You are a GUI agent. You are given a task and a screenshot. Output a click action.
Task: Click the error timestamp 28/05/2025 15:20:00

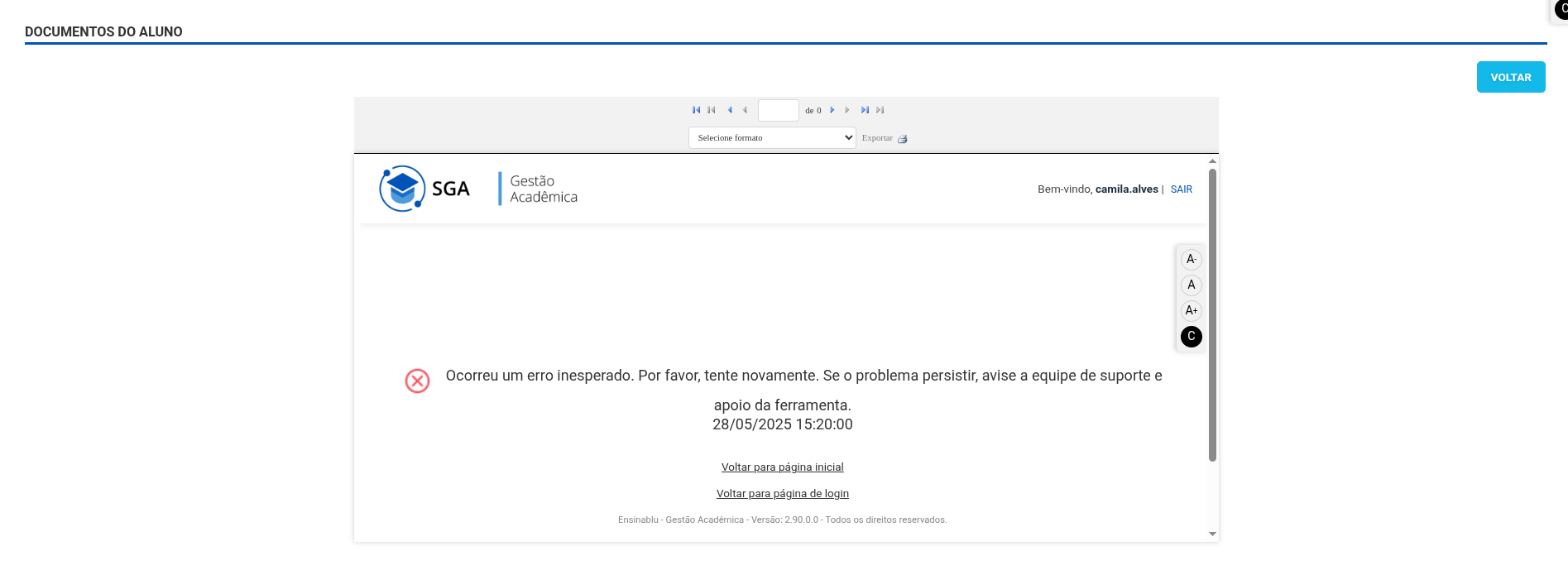[x=783, y=424]
